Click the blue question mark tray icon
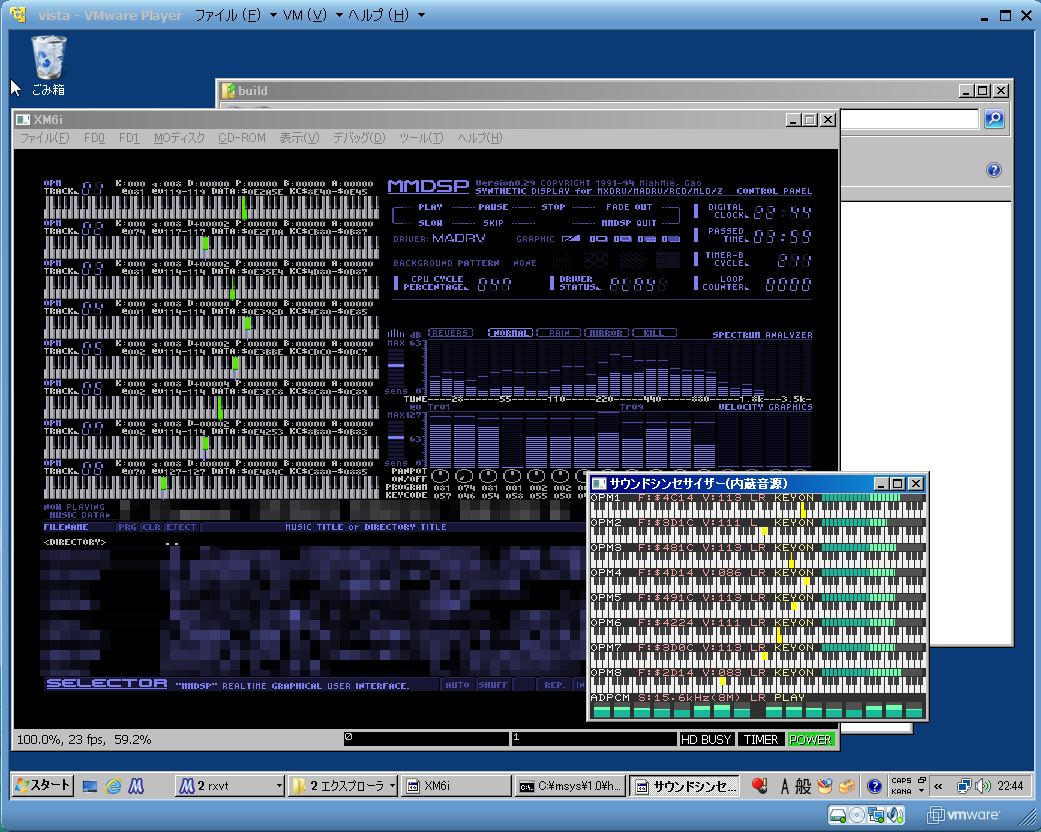The image size is (1041, 832). tap(874, 787)
